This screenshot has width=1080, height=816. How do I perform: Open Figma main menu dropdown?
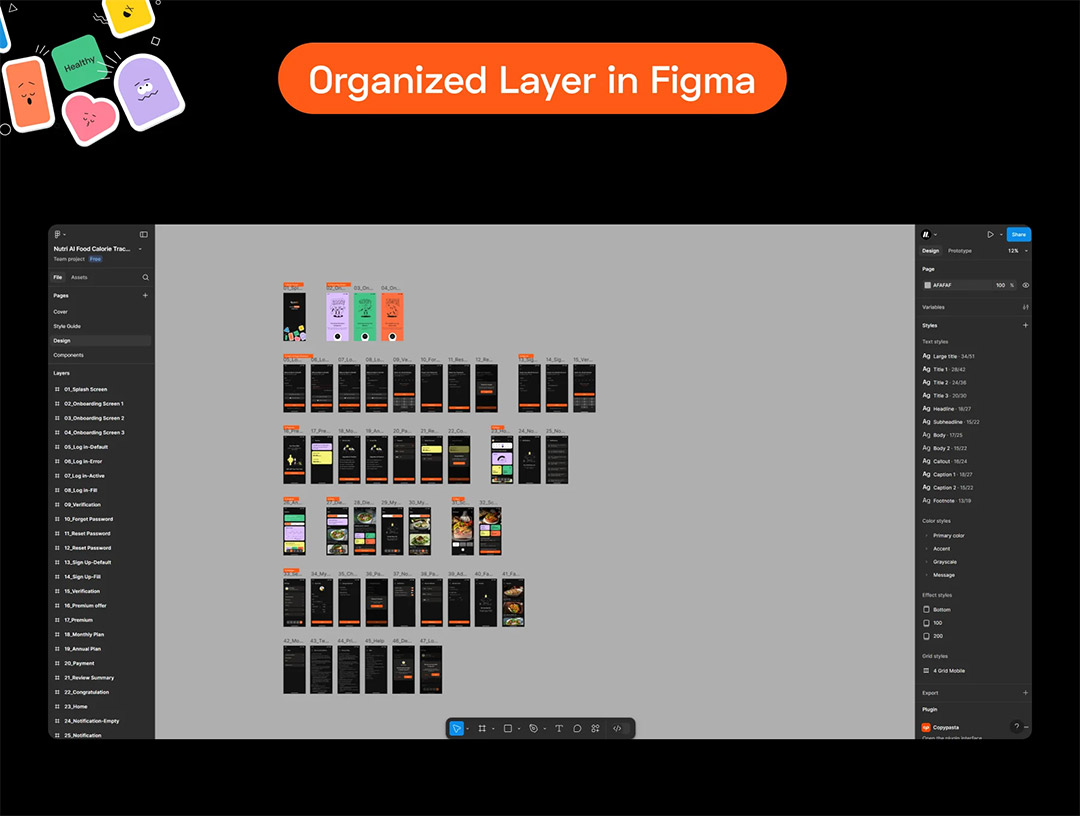(59, 235)
